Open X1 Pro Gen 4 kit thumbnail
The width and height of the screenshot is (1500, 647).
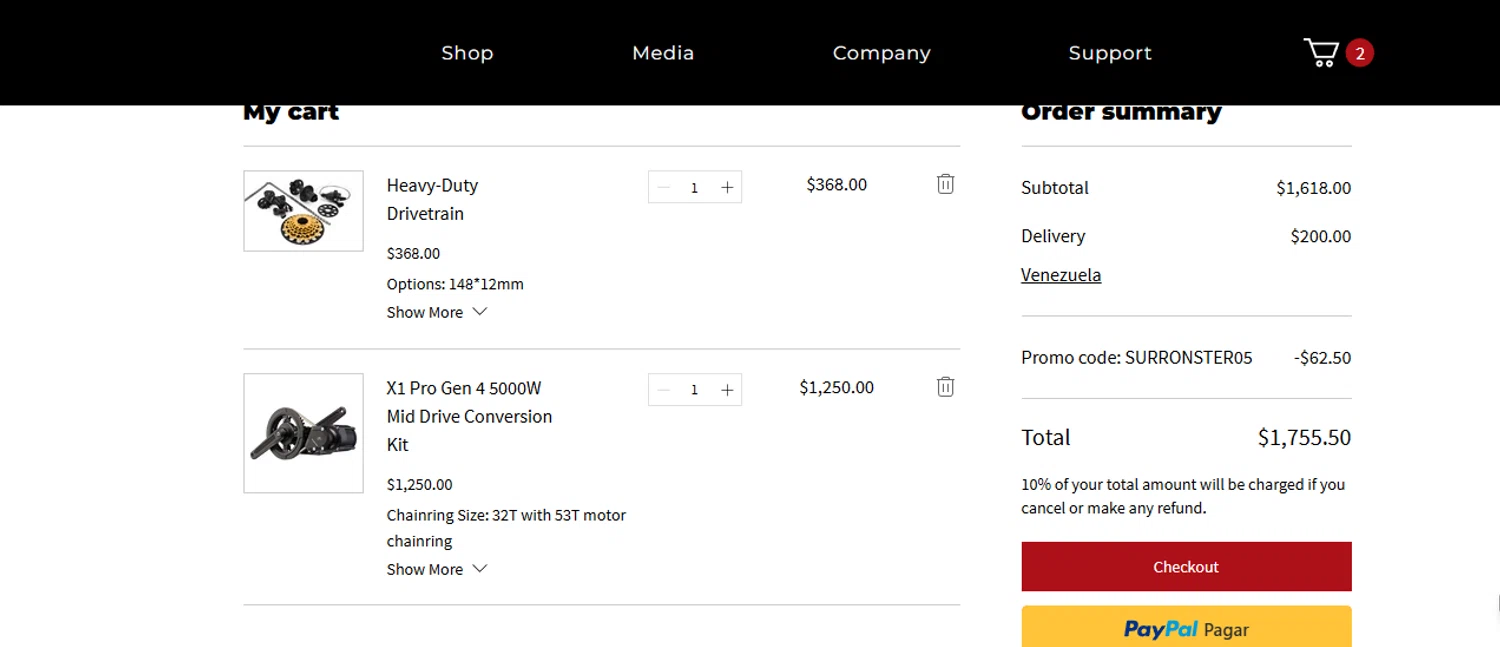pos(303,433)
